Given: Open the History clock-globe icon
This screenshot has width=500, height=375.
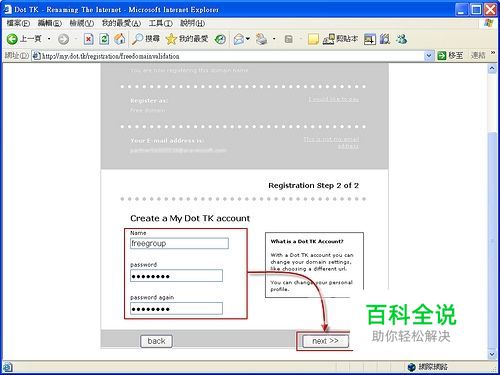Looking at the screenshot, I should point(220,39).
